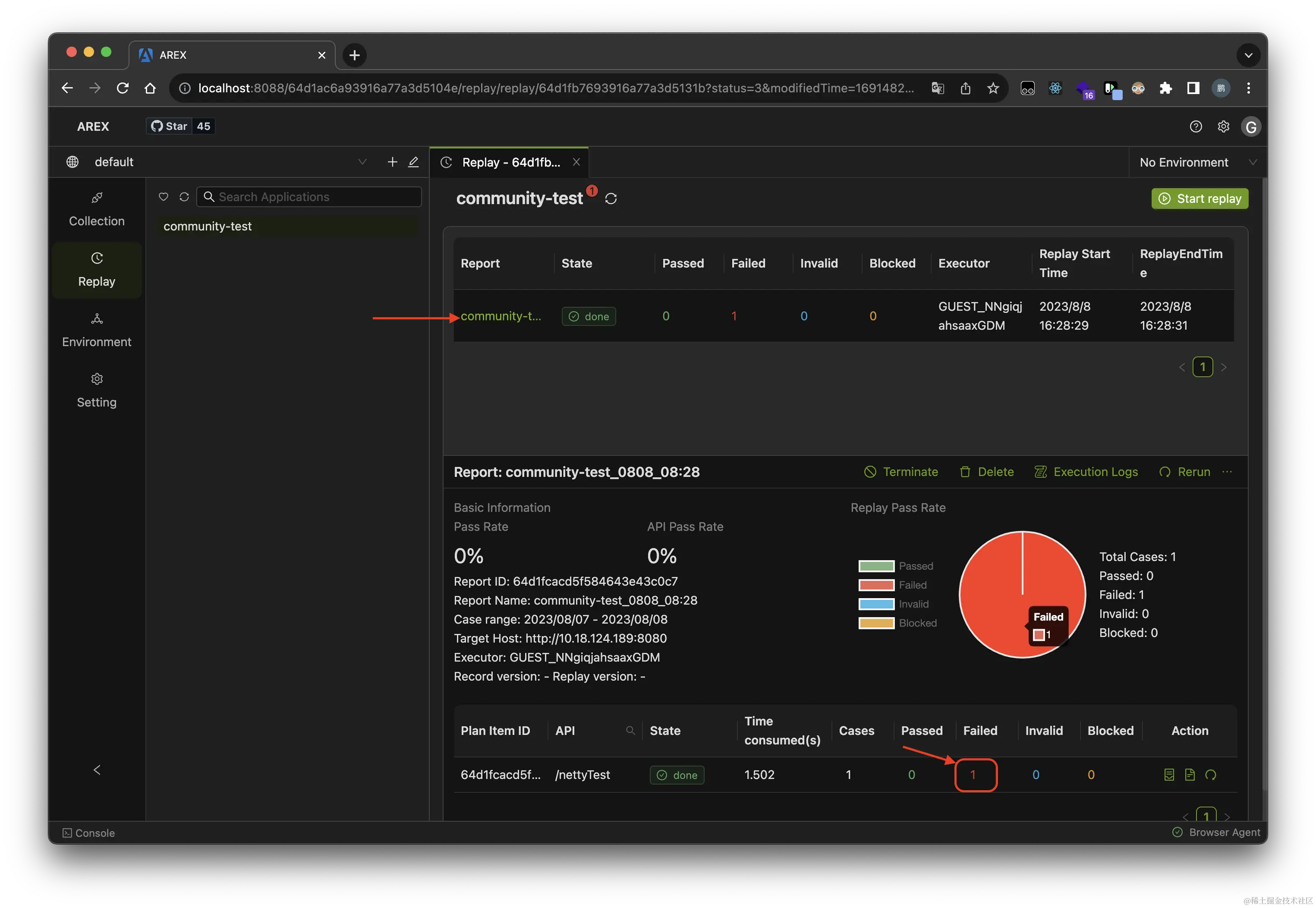Click the heart favorites filter icon

pos(163,197)
